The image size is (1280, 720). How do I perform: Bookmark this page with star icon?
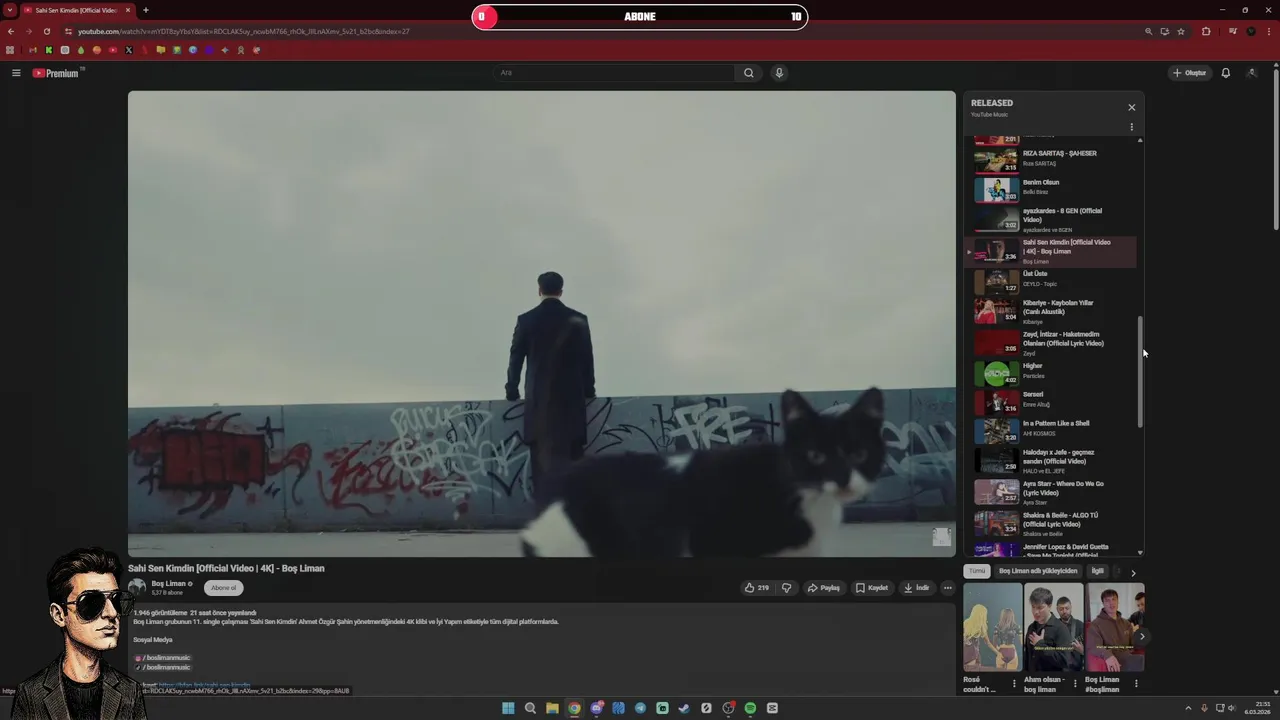(x=1181, y=31)
